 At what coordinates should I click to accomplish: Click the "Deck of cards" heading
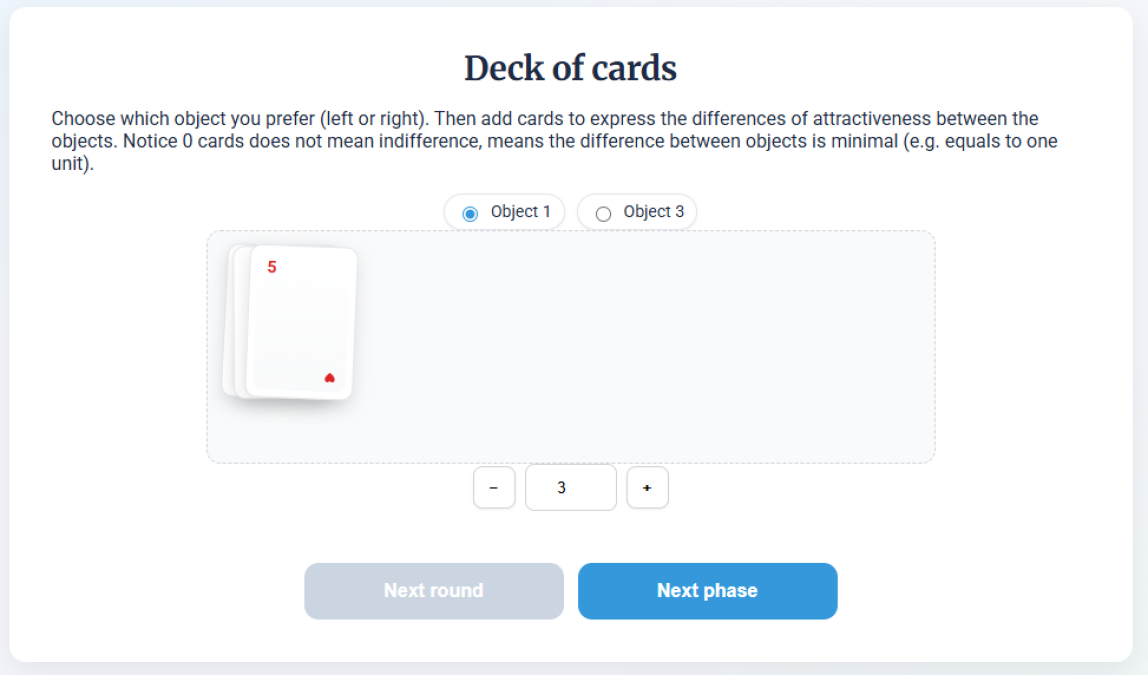click(x=570, y=68)
